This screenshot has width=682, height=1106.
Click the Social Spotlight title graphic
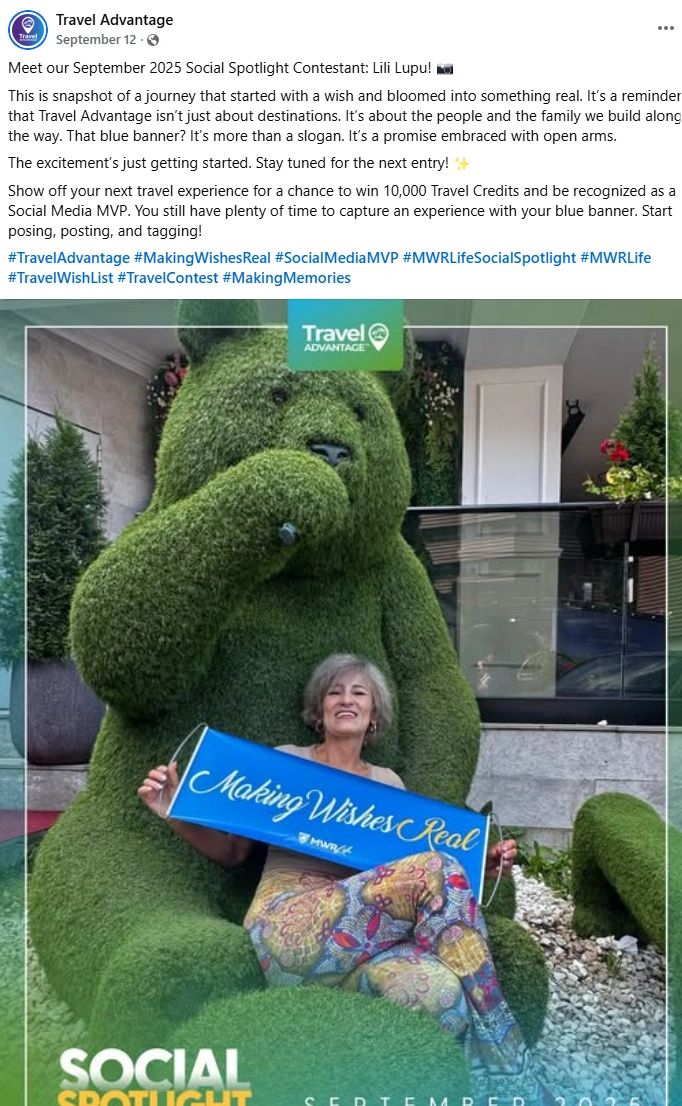click(154, 1077)
